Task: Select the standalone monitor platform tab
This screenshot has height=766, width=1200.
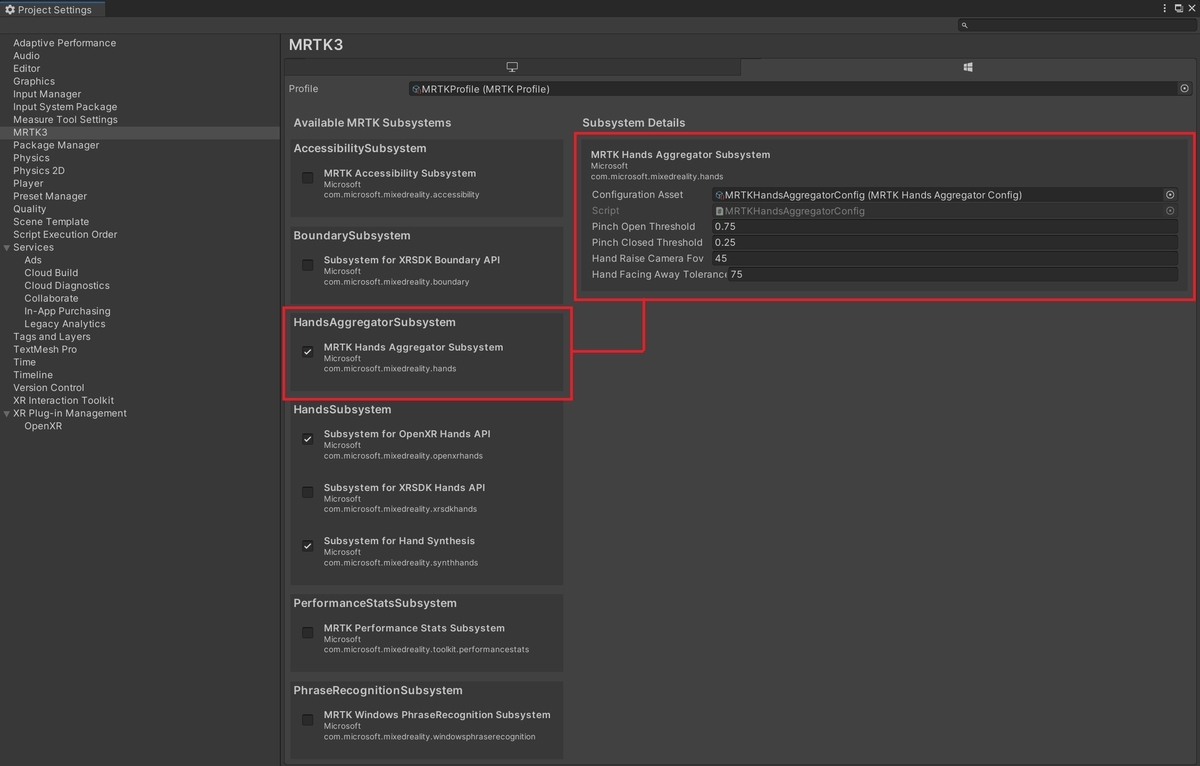Action: tap(512, 67)
